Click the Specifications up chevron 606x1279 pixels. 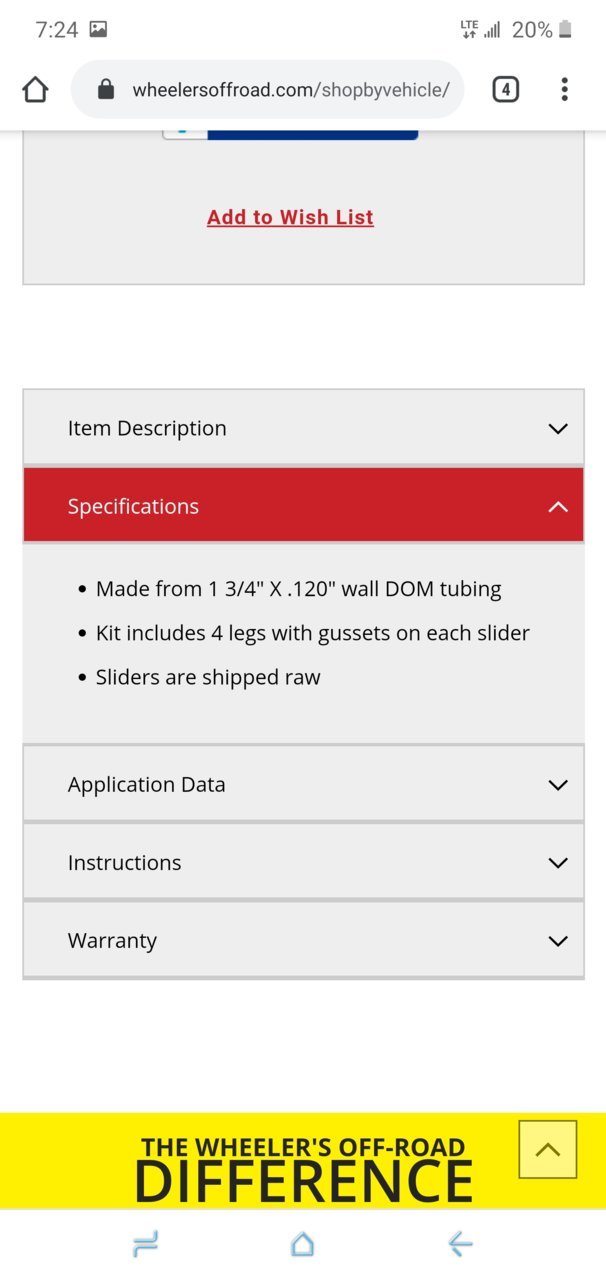558,507
